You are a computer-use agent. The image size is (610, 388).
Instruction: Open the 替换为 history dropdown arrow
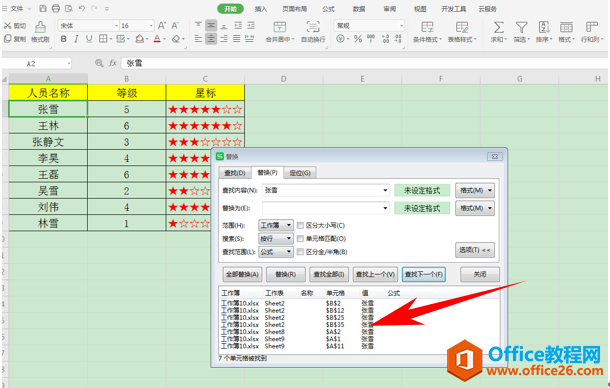pos(385,208)
